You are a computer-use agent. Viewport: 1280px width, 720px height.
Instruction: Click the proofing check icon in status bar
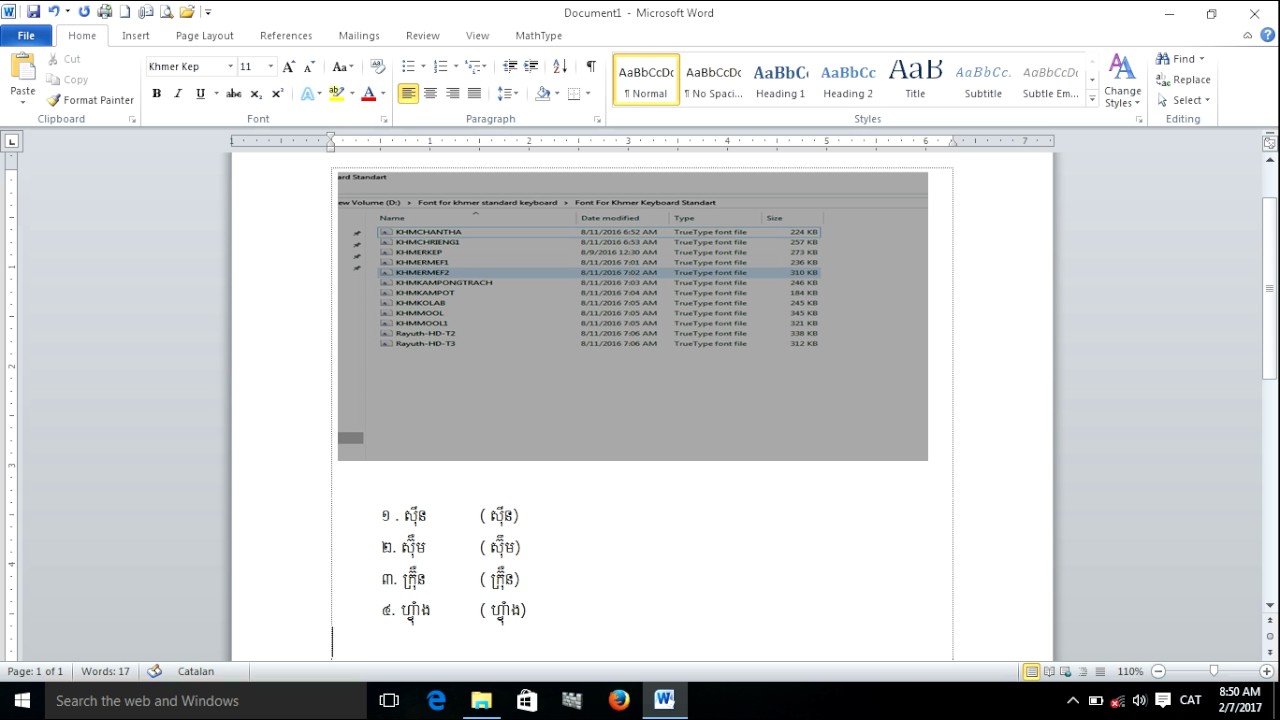pyautogui.click(x=154, y=671)
